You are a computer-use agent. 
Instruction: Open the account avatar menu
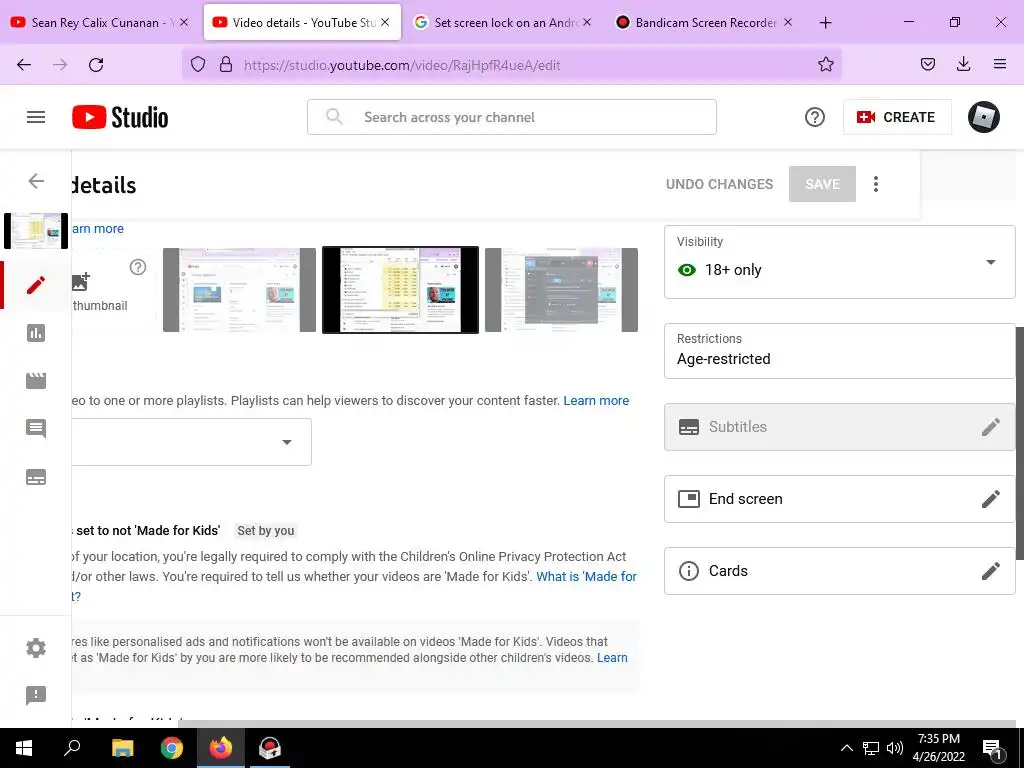tap(984, 118)
